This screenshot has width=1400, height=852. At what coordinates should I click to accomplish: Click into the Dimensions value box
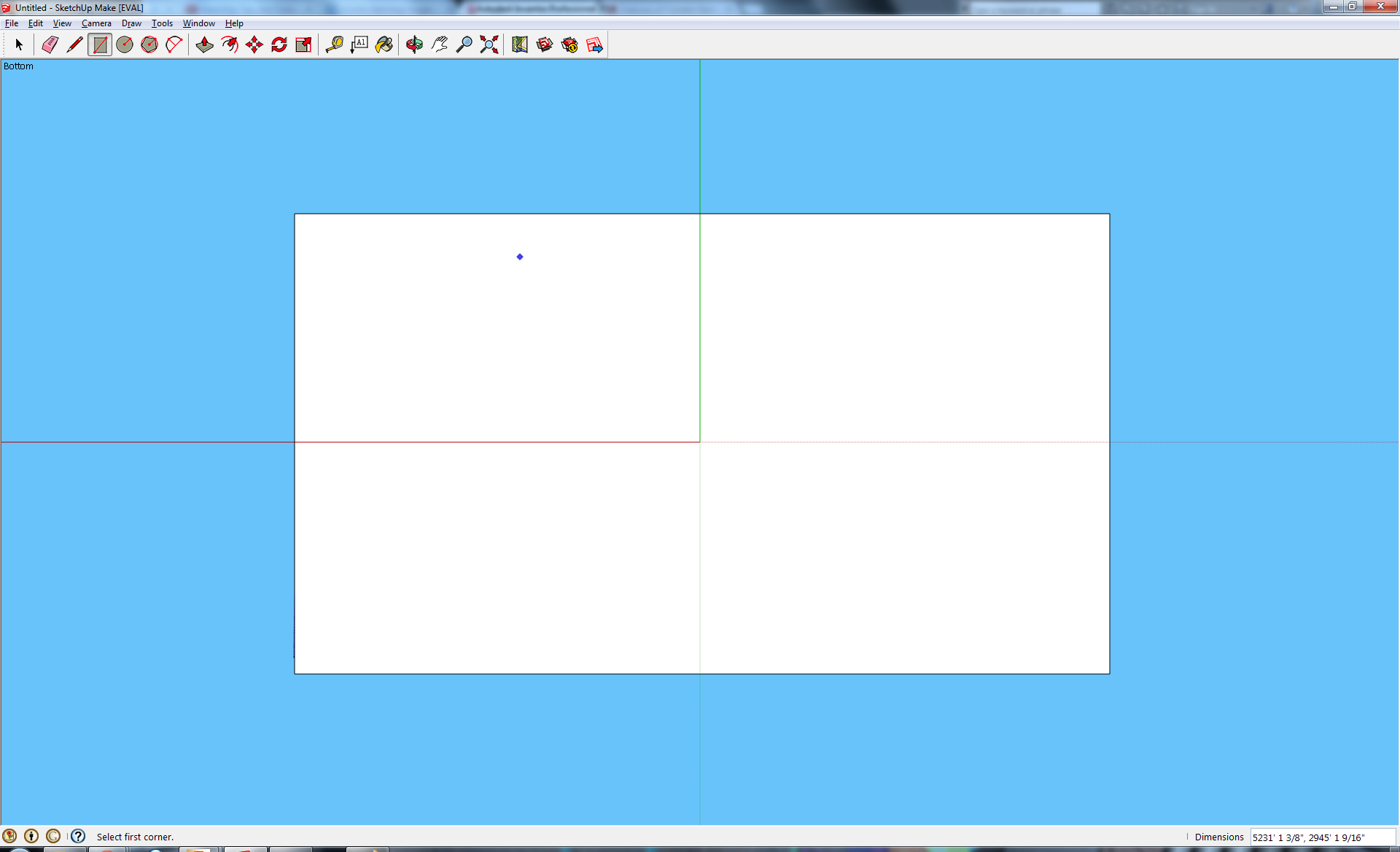tap(1322, 837)
